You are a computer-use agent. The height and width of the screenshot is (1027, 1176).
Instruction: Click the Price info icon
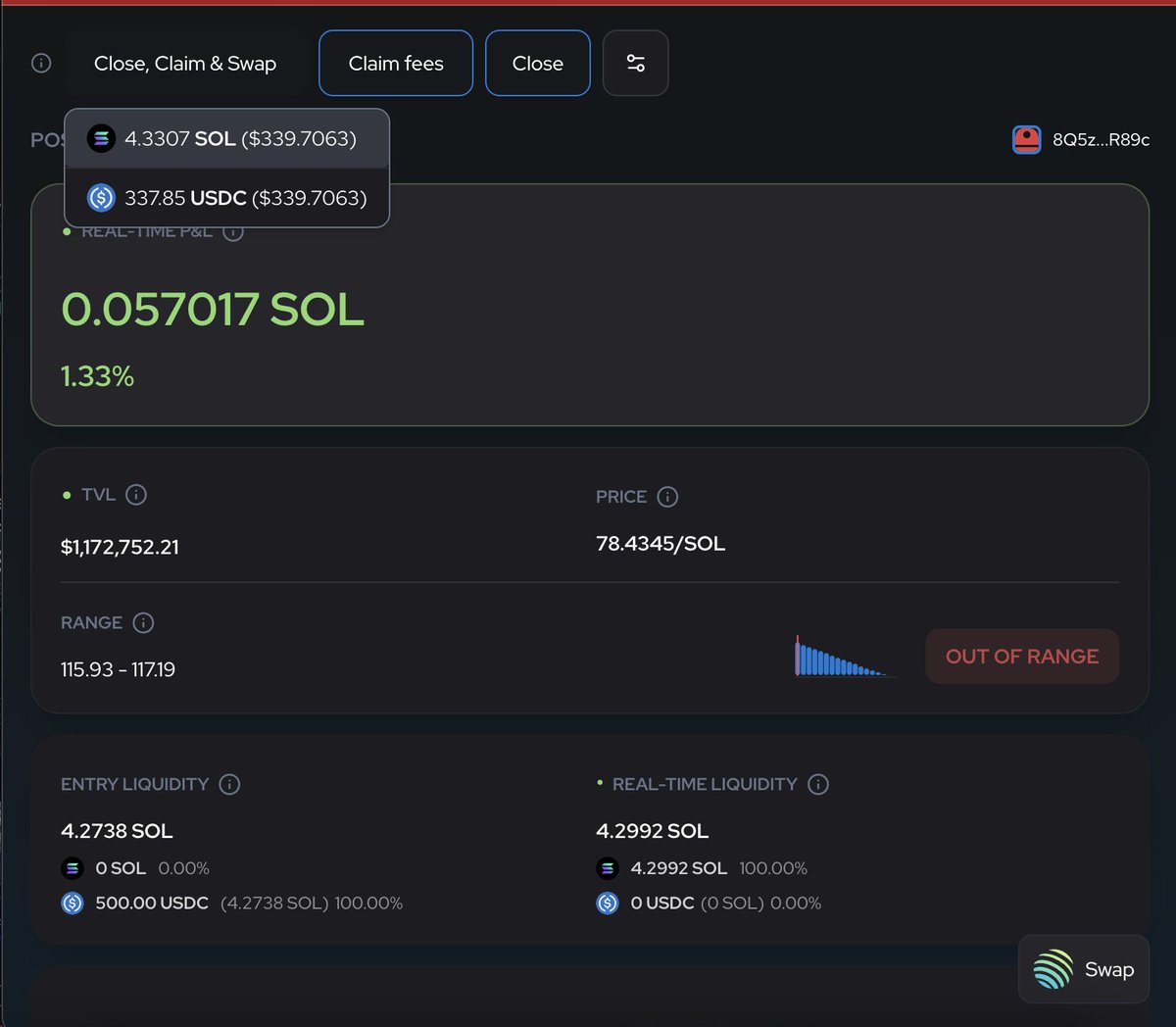point(667,497)
